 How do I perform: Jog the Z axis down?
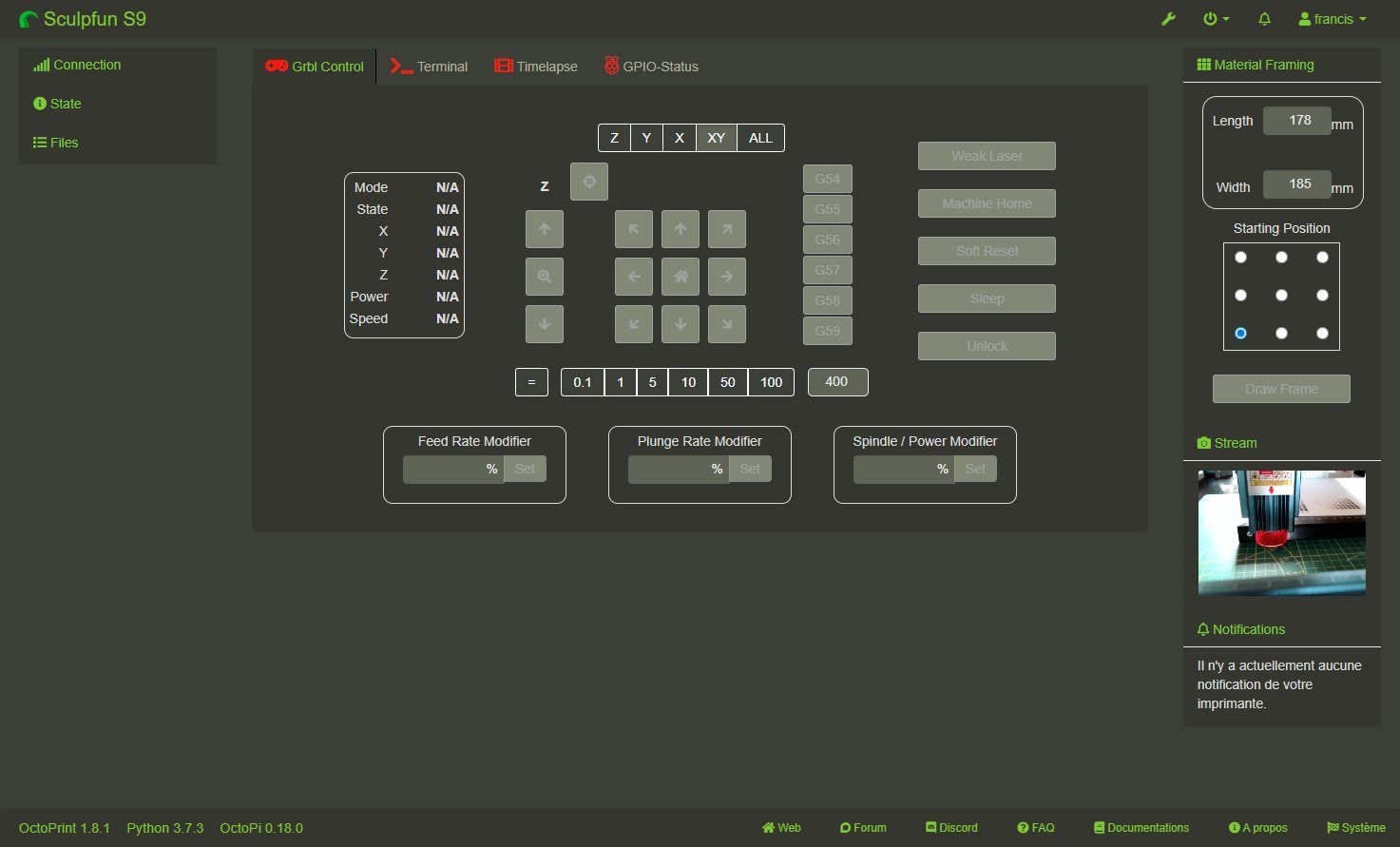point(545,324)
